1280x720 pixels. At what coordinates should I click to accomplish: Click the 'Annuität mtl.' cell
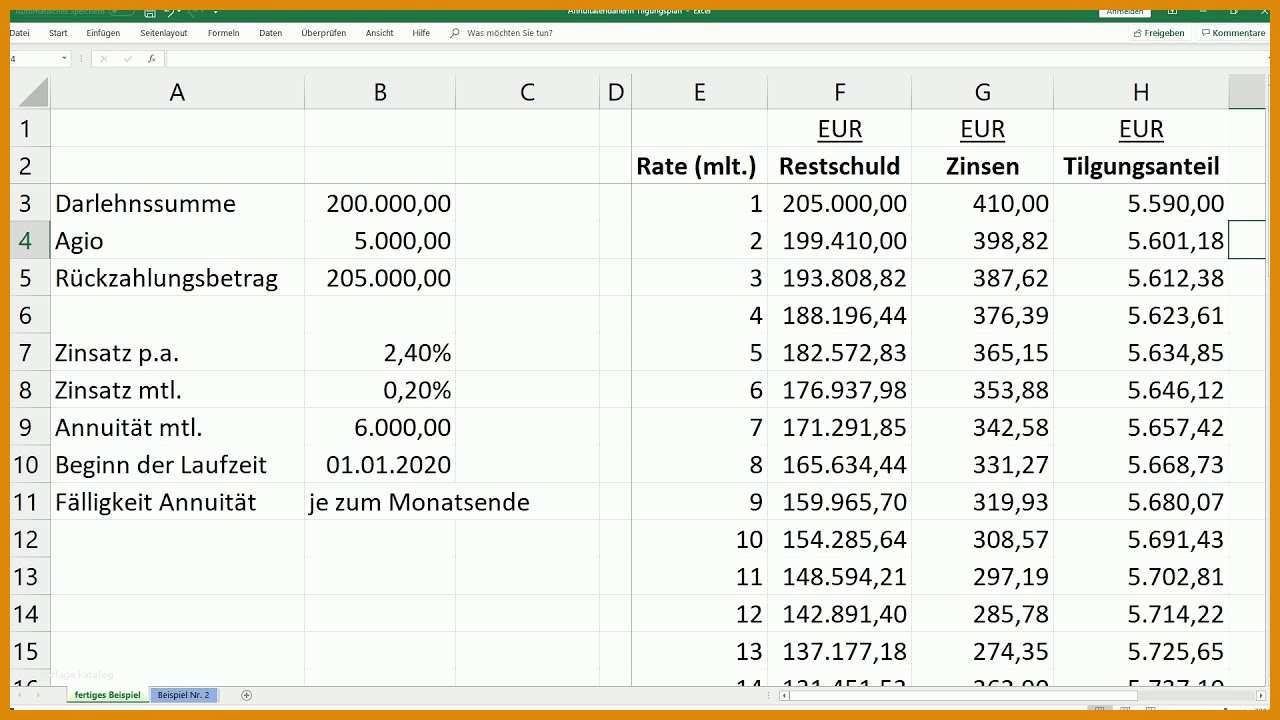pos(177,427)
